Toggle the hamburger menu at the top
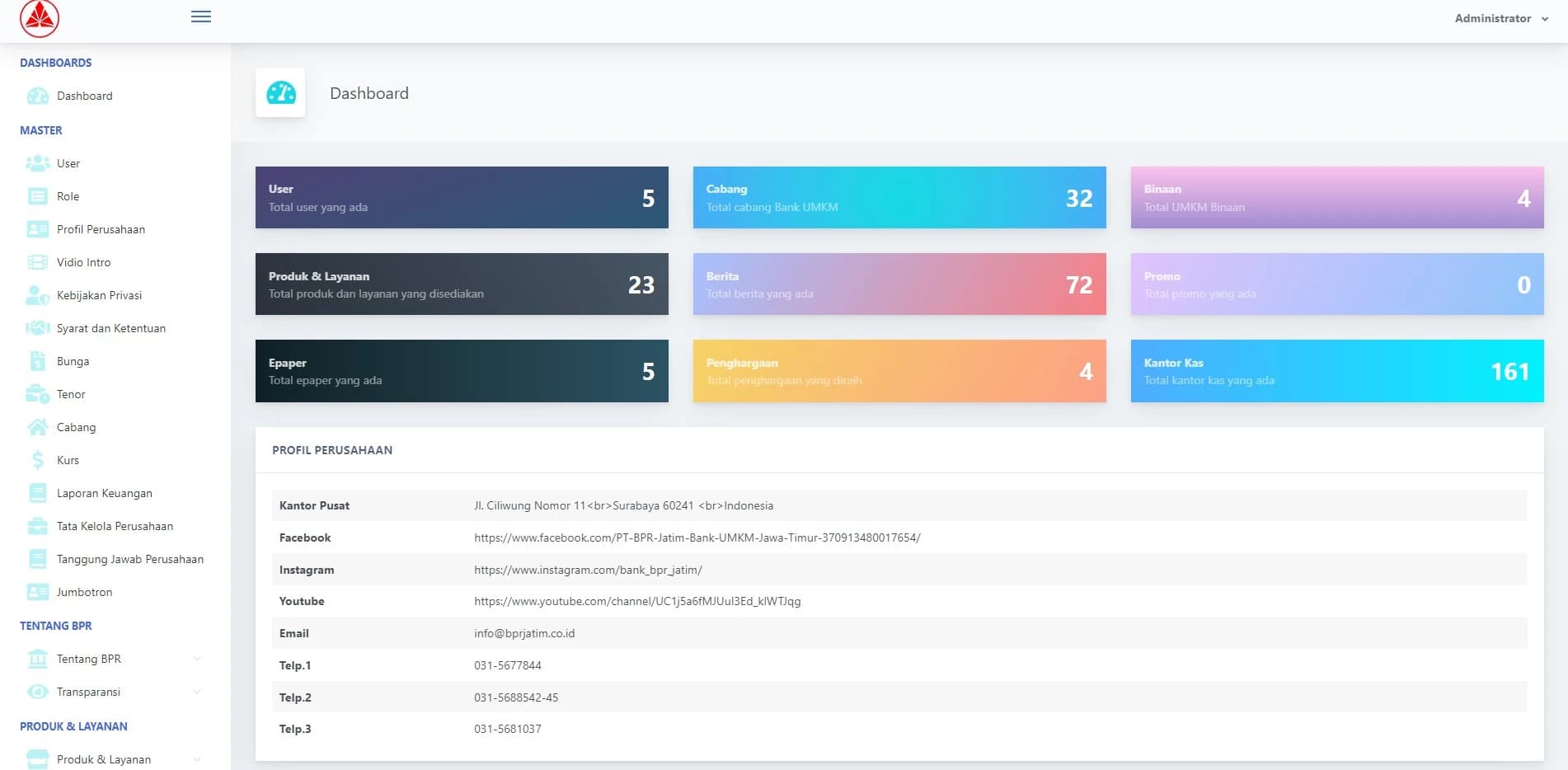 (x=200, y=16)
